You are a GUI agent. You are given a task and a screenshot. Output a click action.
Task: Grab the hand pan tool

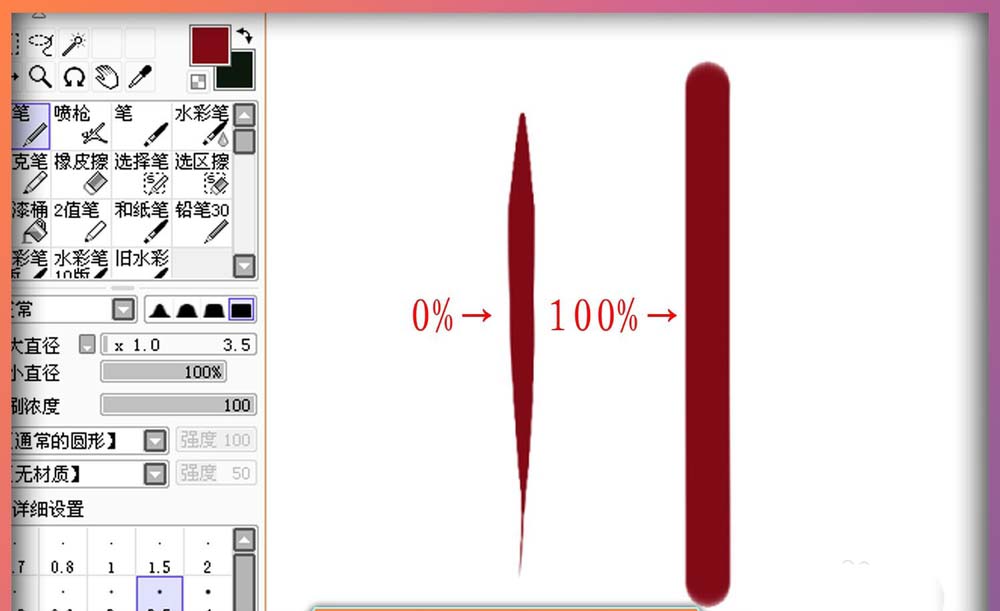tap(109, 75)
